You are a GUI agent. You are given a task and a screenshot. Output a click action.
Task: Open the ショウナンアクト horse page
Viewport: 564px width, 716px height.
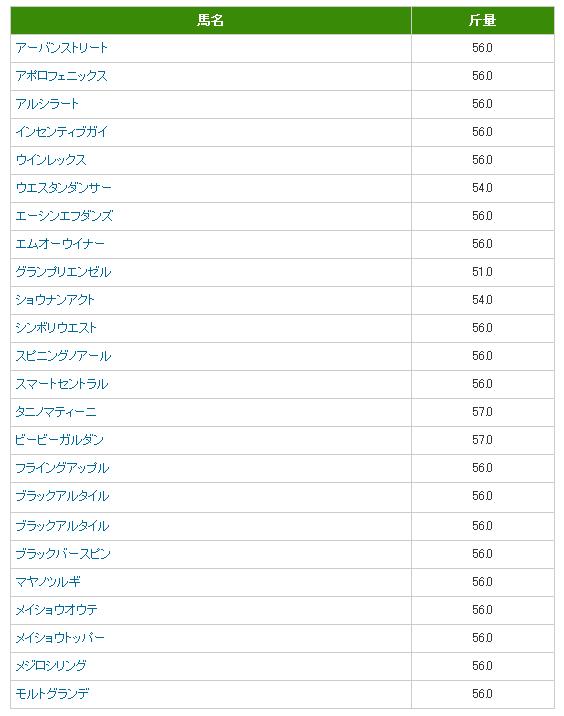pyautogui.click(x=55, y=300)
